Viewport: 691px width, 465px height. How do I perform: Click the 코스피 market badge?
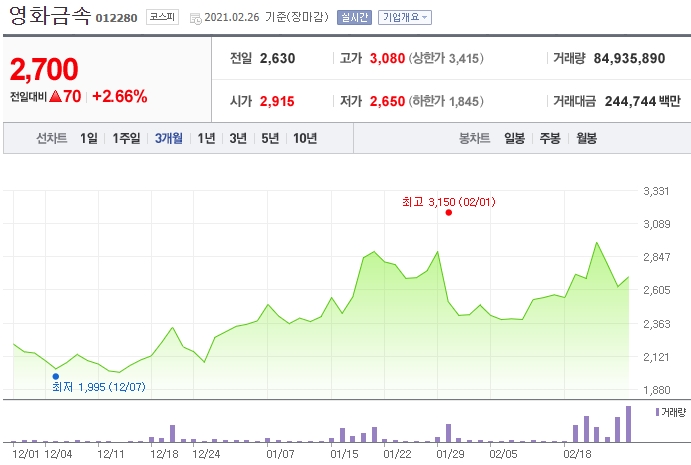162,17
